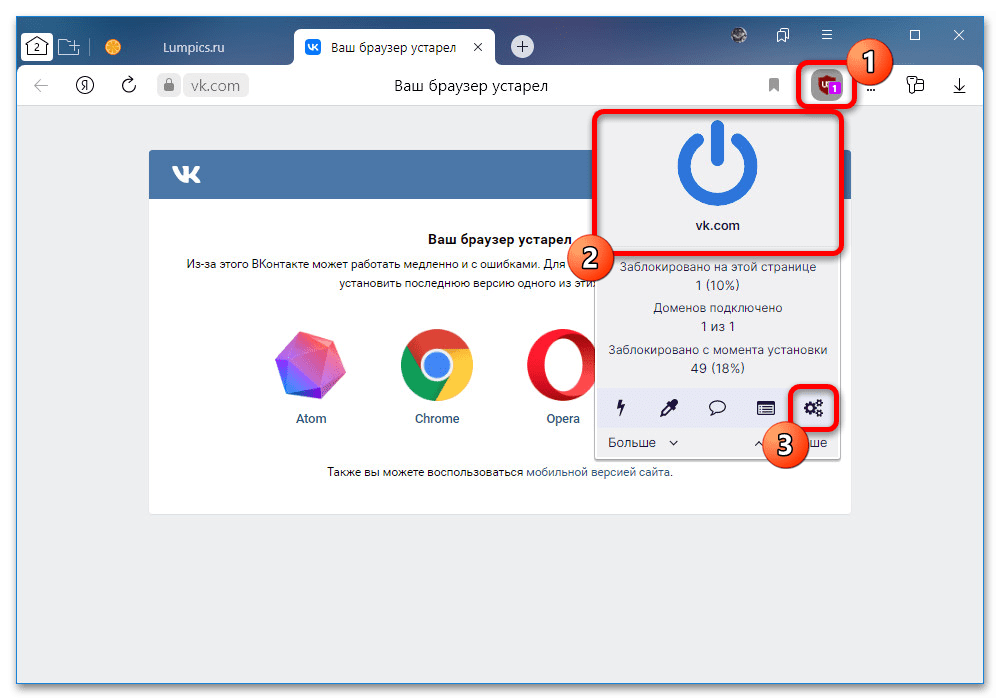The image size is (1000, 700).
Task: Click Доменов подключено statistic text
Action: pyautogui.click(x=717, y=308)
